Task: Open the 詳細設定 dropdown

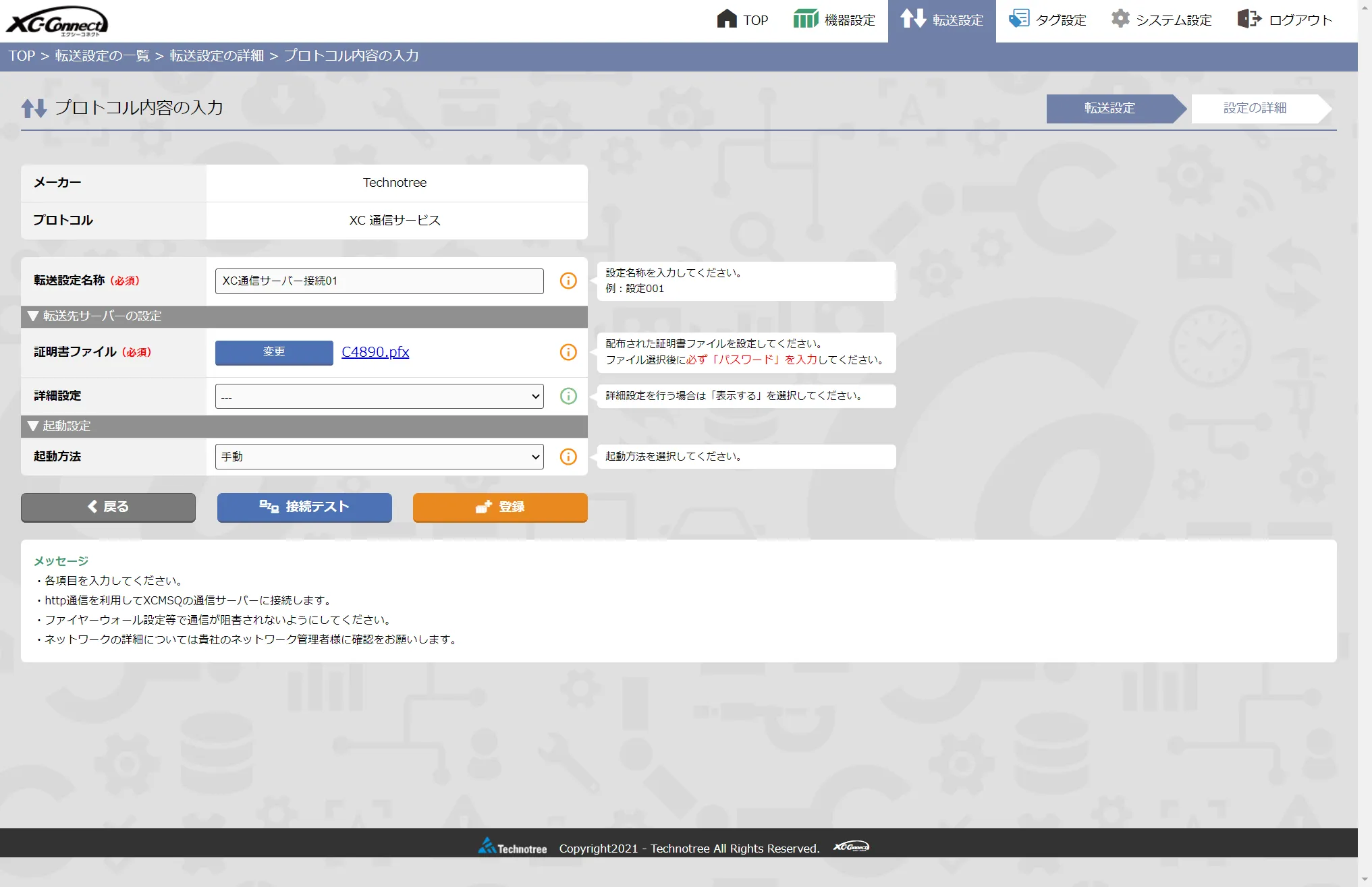Action: [378, 396]
